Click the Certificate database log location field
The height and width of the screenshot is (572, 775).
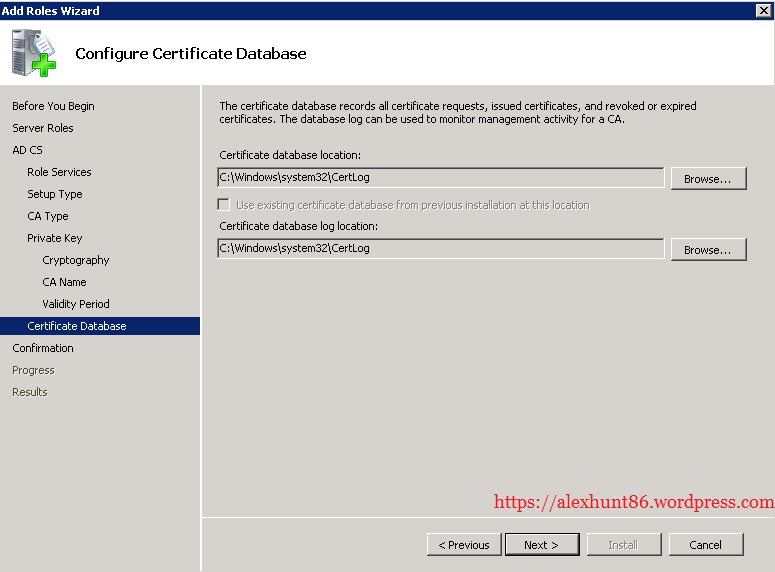point(440,248)
